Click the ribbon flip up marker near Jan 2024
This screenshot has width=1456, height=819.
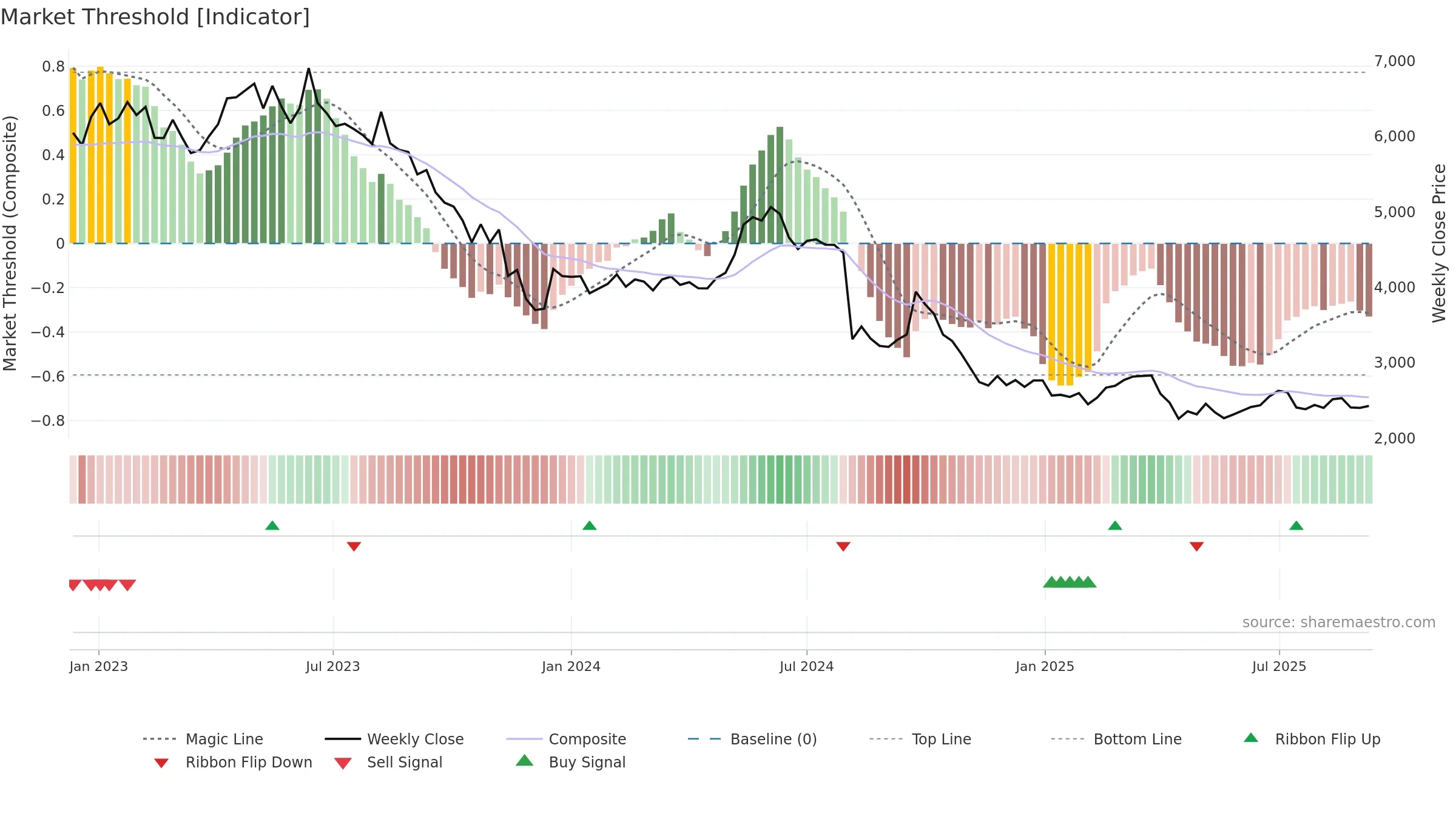coord(590,525)
